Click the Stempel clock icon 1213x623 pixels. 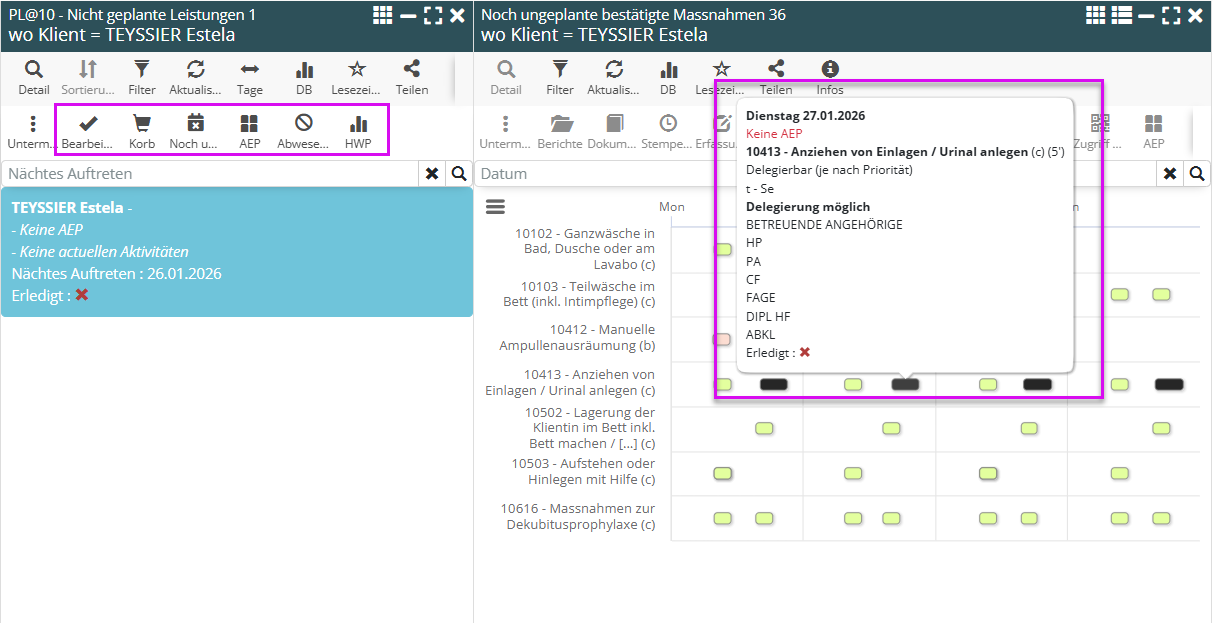667,130
